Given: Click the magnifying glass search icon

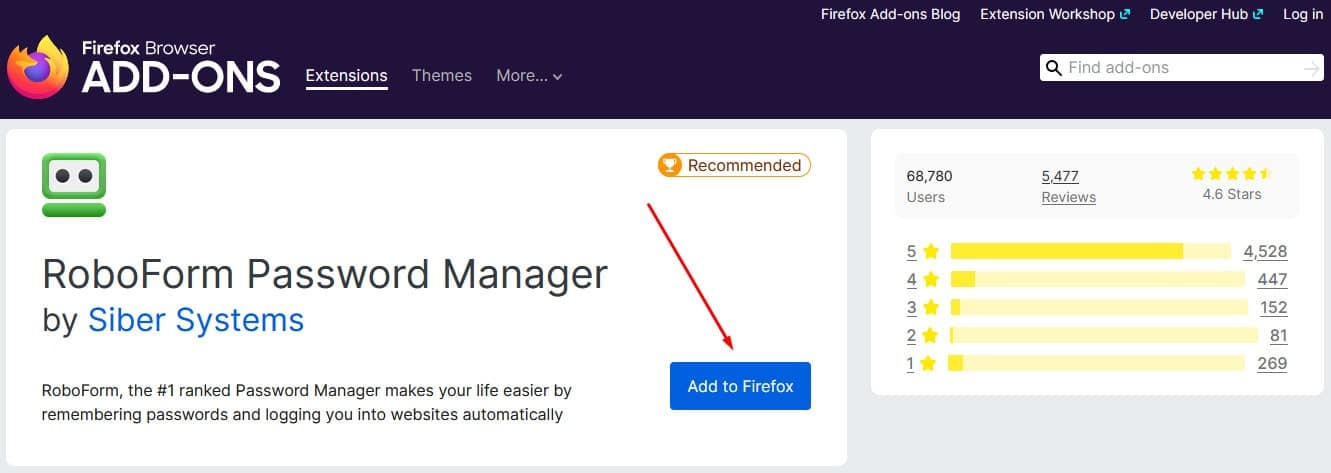Looking at the screenshot, I should (x=1054, y=68).
